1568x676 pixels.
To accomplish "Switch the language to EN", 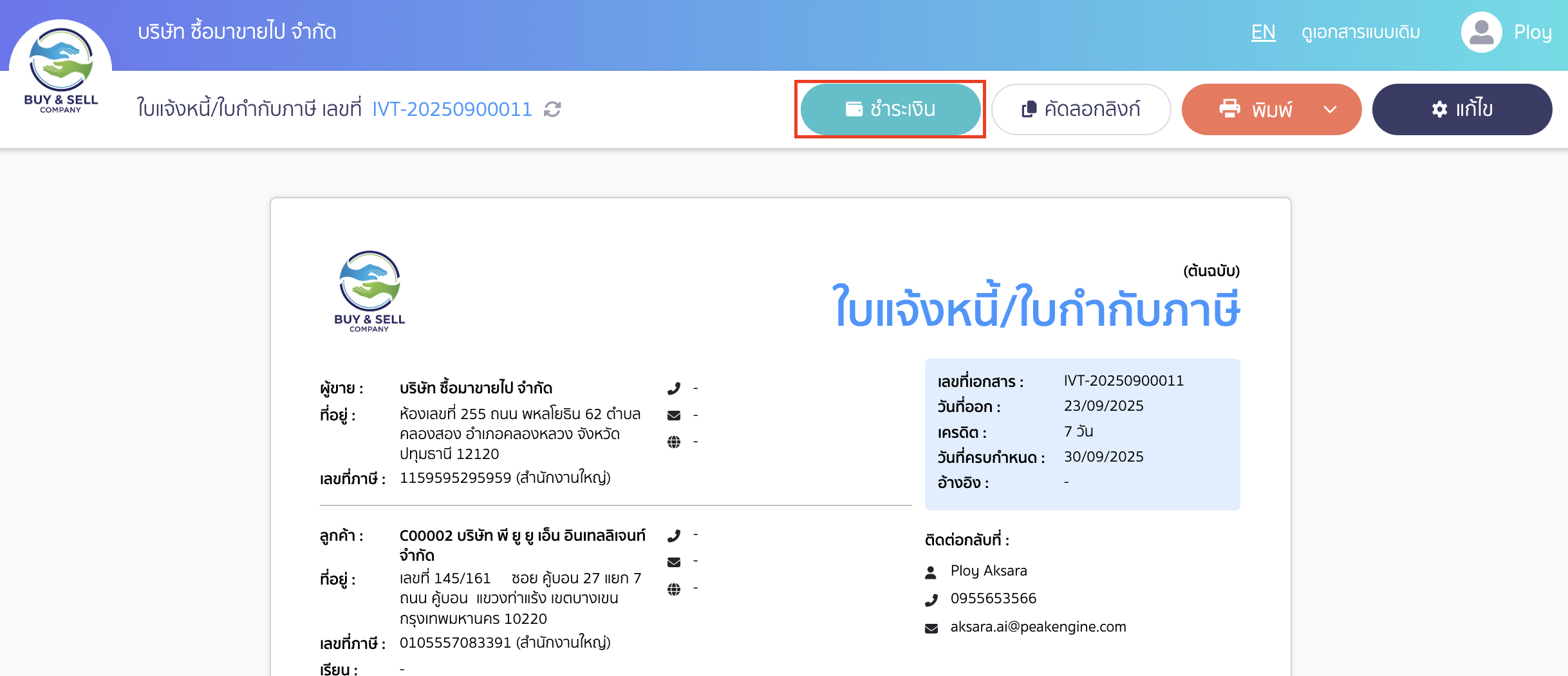I will click(x=1263, y=31).
